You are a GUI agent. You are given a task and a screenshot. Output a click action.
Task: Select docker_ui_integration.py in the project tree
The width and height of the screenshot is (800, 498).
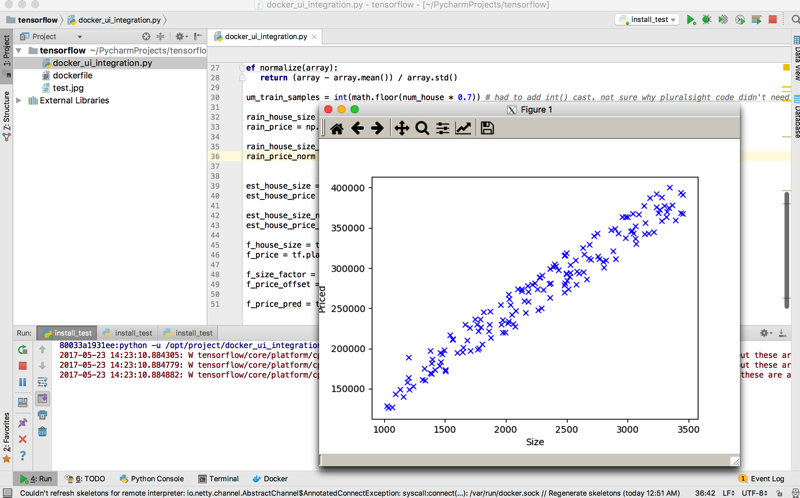[103, 63]
